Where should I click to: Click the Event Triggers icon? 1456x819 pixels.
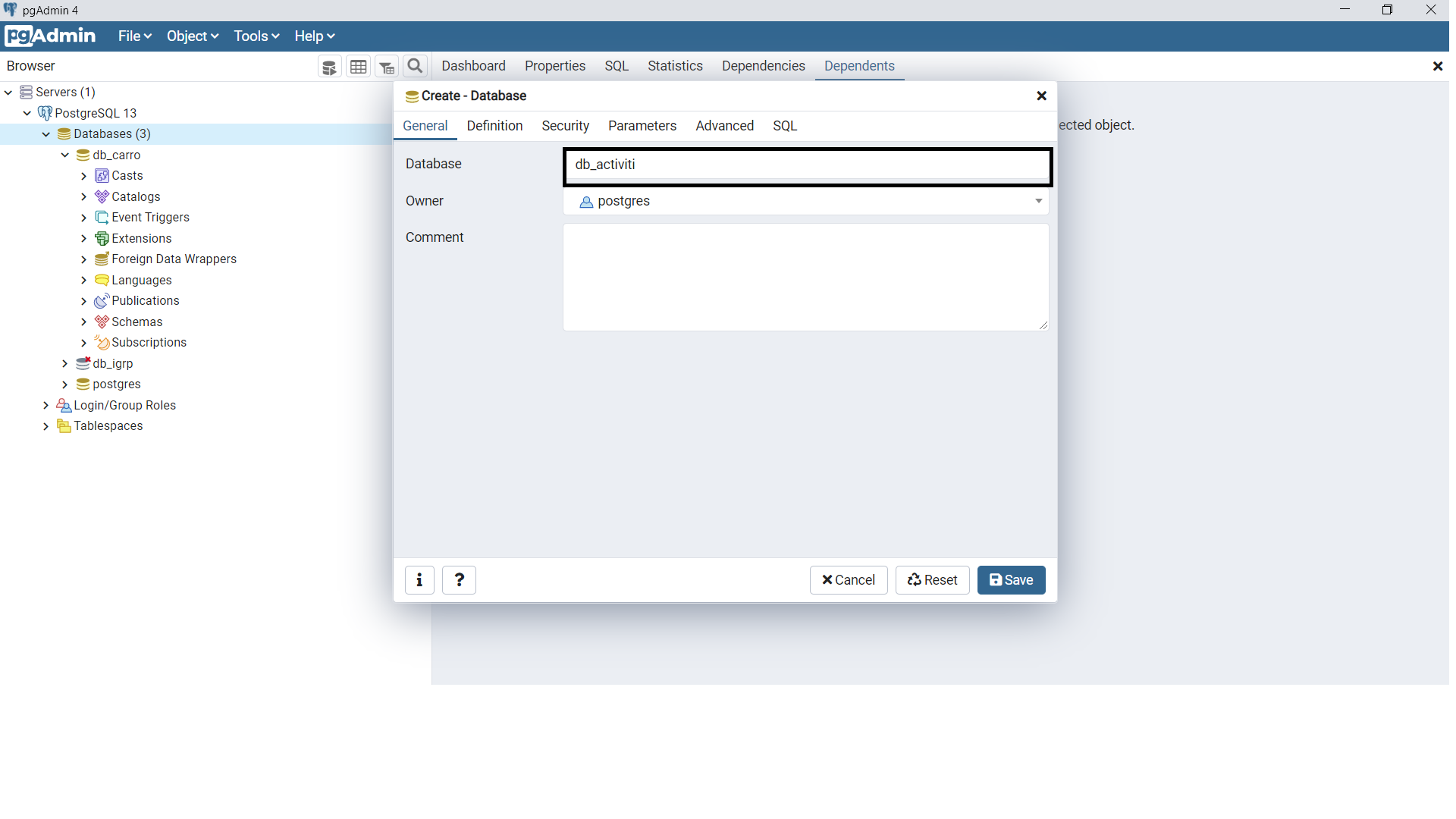[102, 218]
